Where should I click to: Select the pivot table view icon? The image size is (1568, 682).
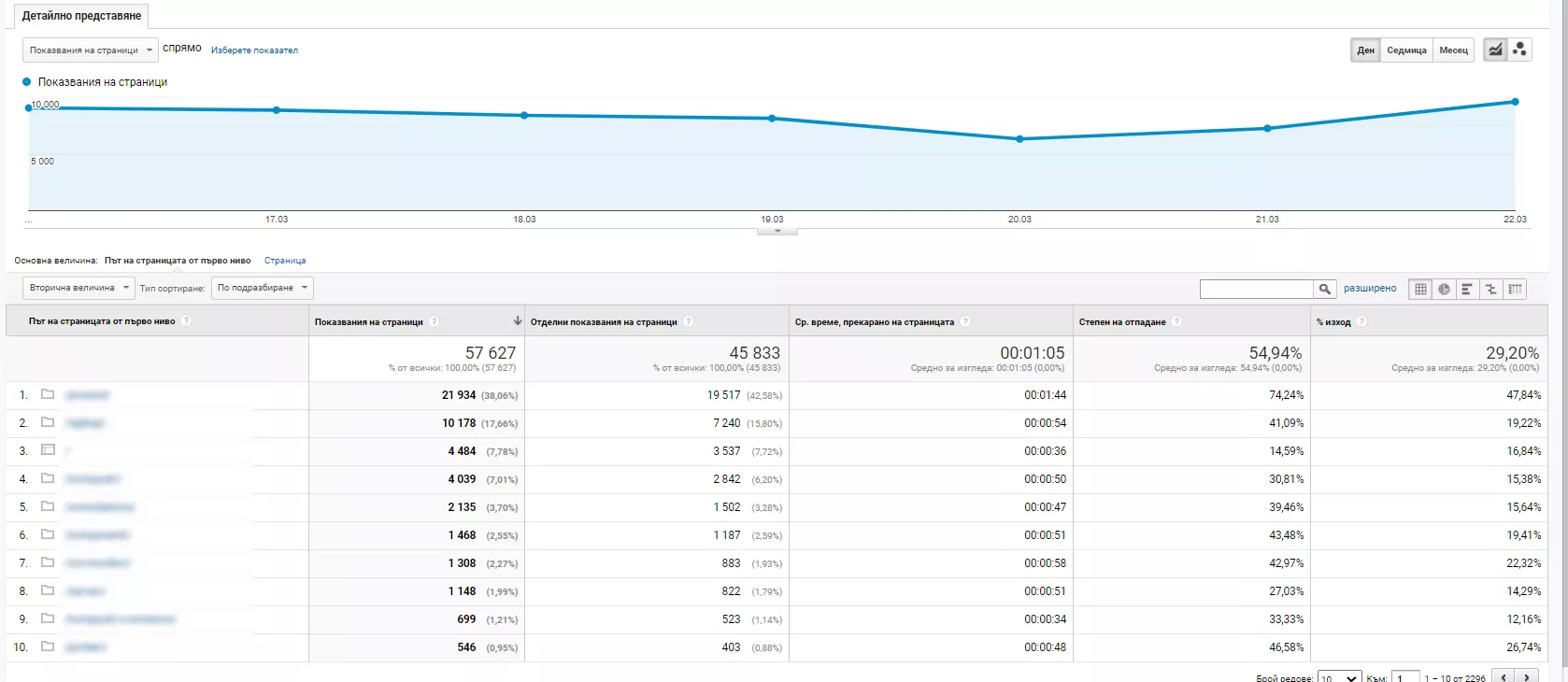point(1515,290)
